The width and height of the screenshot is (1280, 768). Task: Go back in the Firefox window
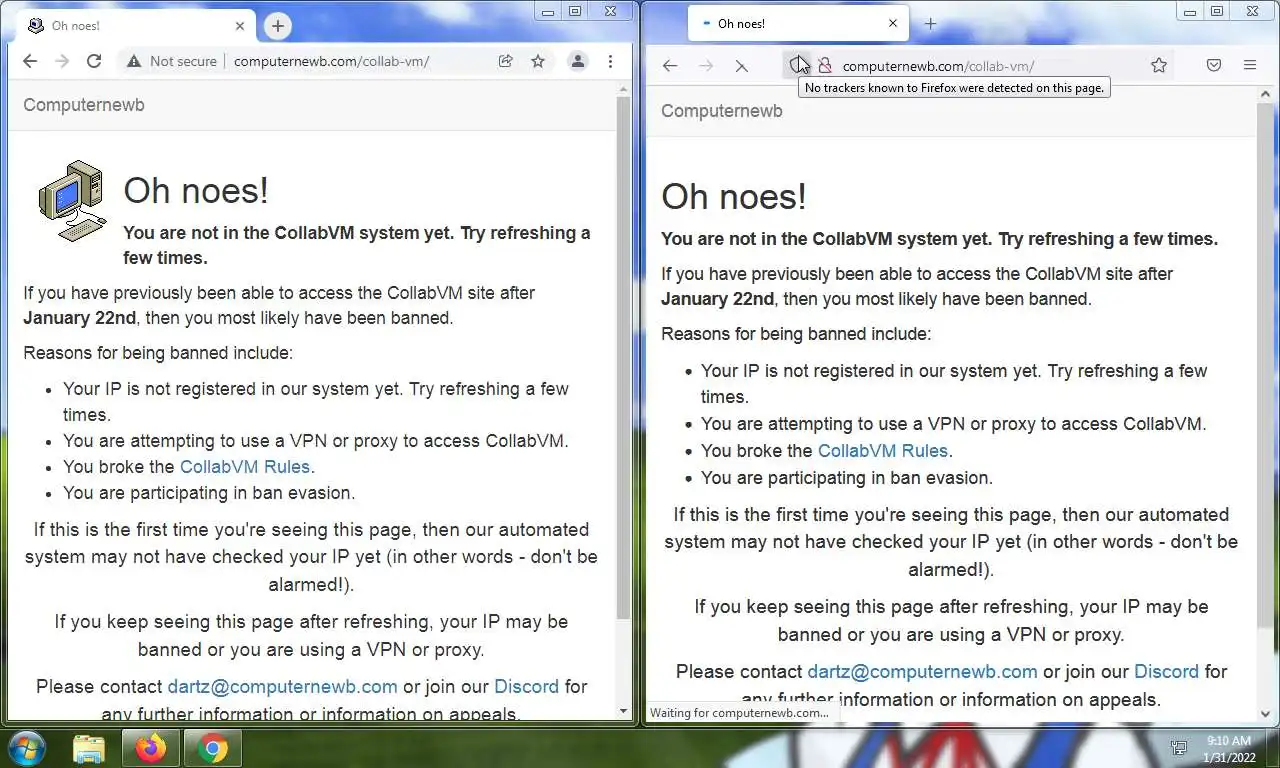click(670, 66)
